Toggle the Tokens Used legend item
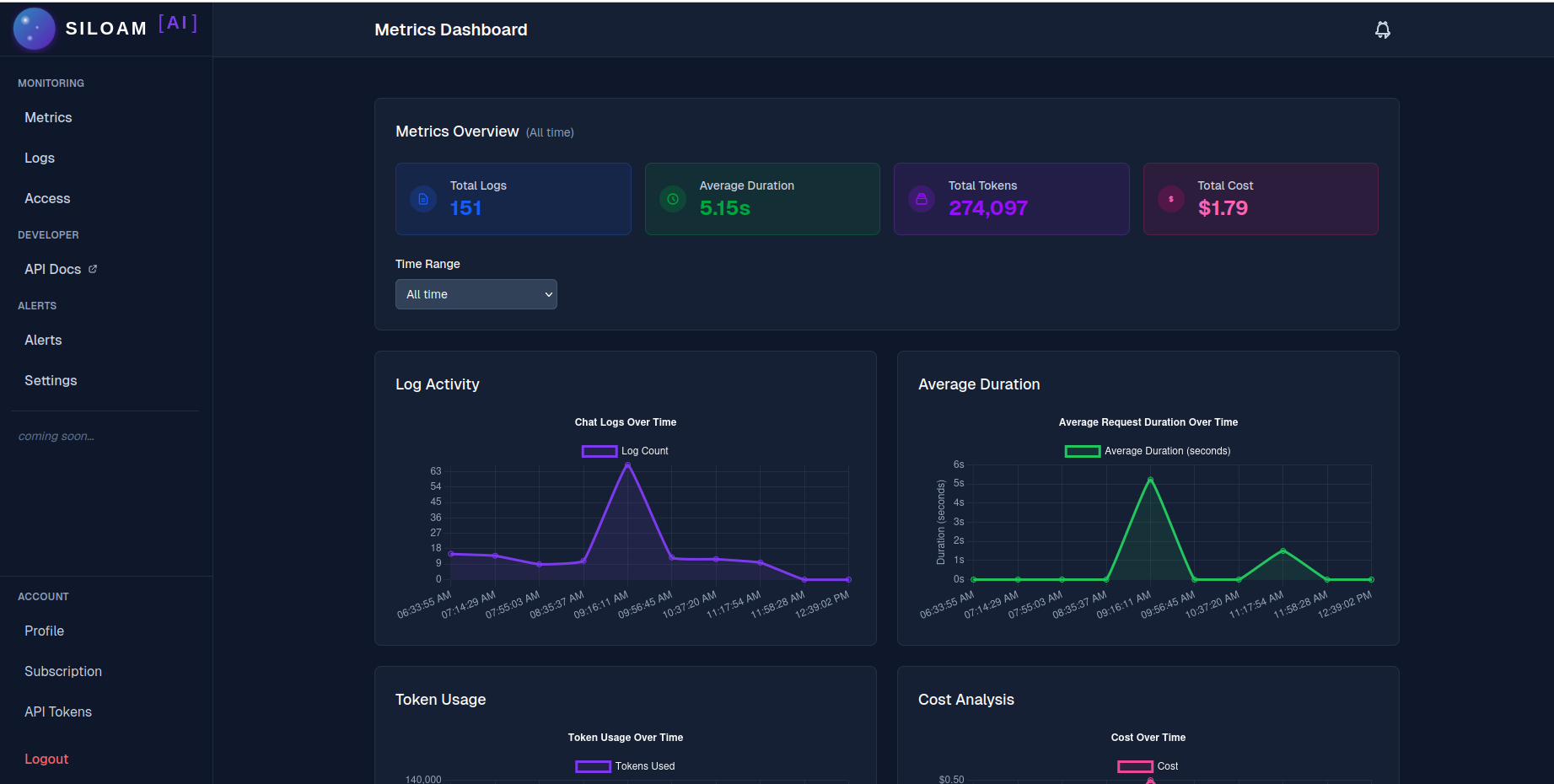Viewport: 1554px width, 784px height. point(625,766)
